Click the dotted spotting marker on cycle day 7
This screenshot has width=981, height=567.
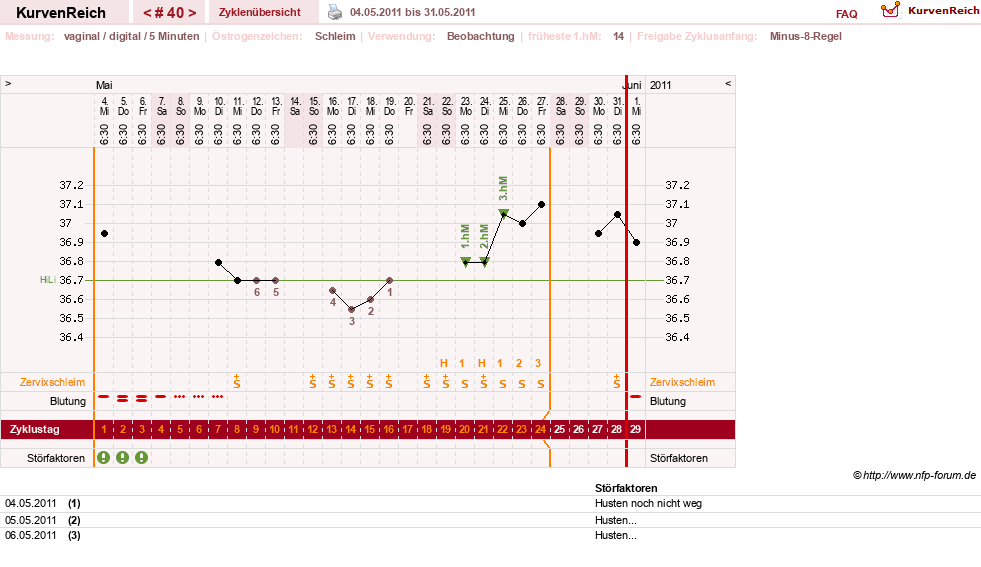(x=218, y=397)
